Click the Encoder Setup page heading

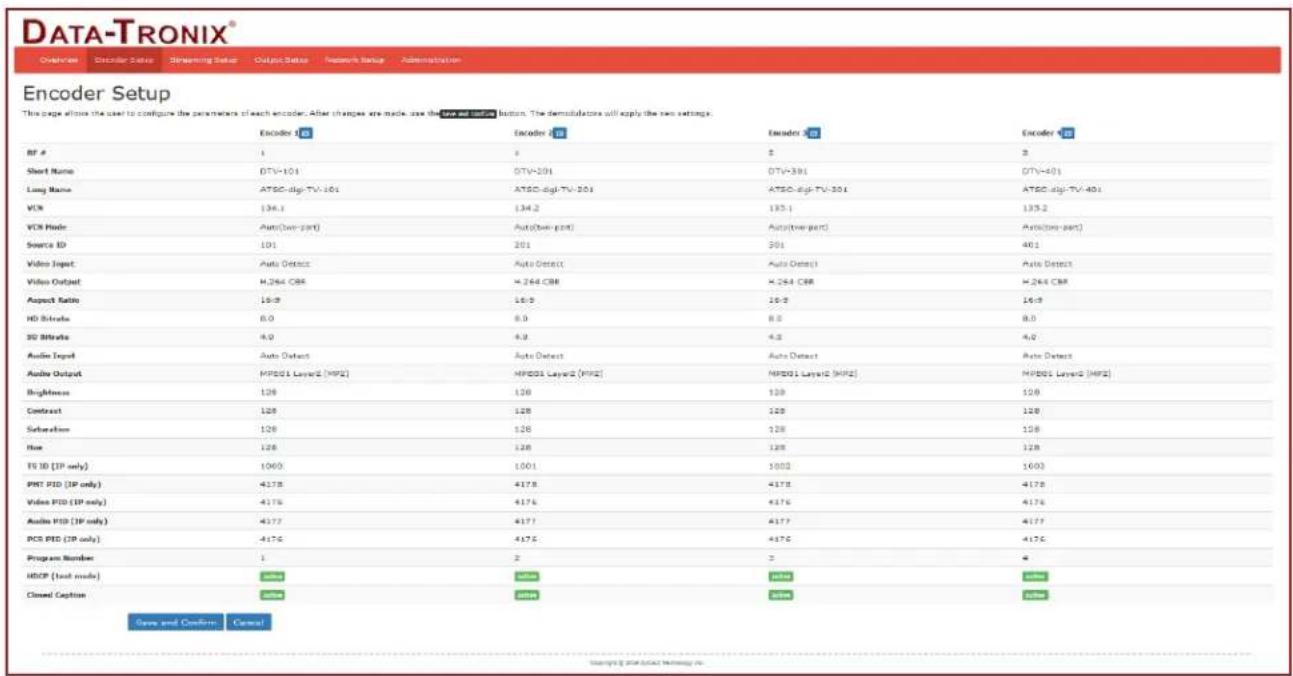click(96, 94)
